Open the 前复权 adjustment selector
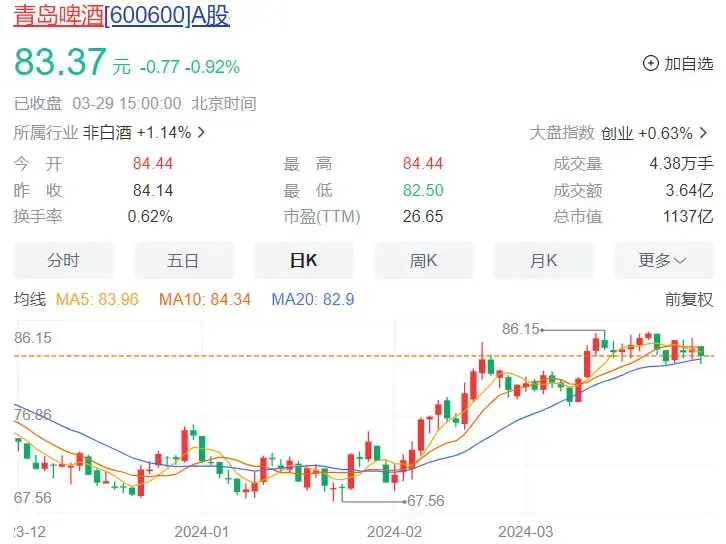 (x=688, y=300)
